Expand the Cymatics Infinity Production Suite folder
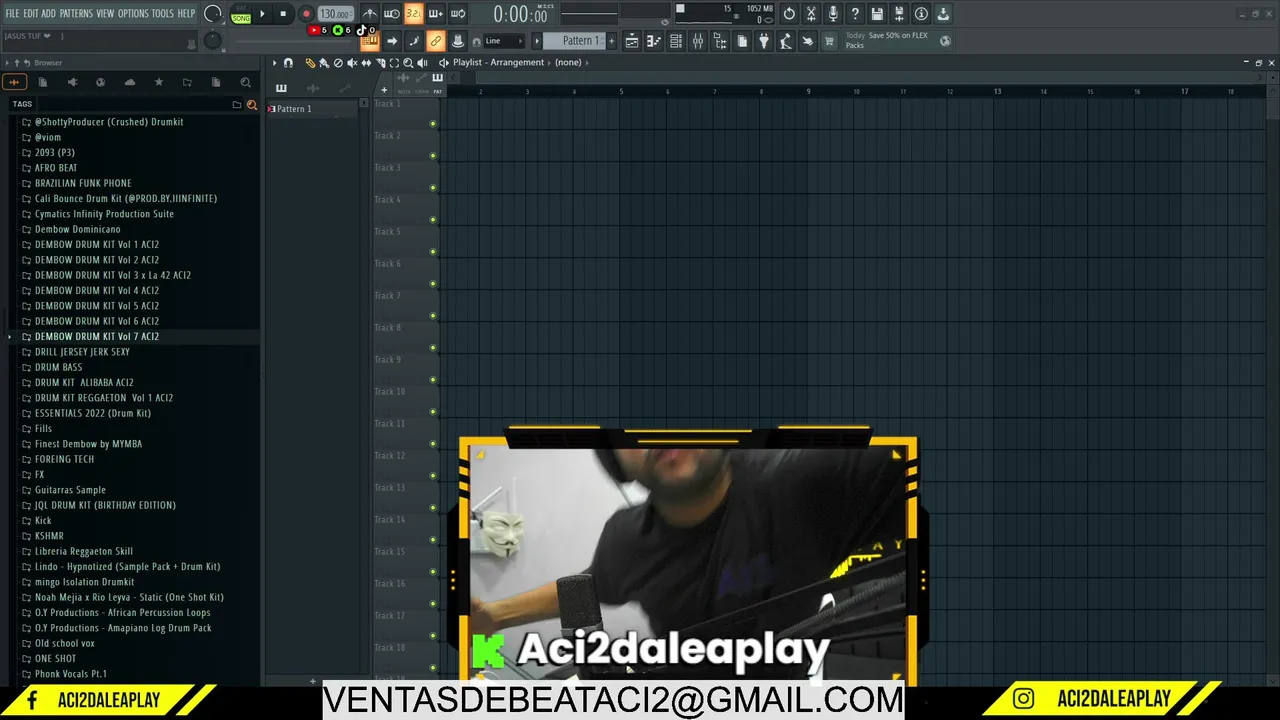This screenshot has height=720, width=1280. [x=104, y=214]
